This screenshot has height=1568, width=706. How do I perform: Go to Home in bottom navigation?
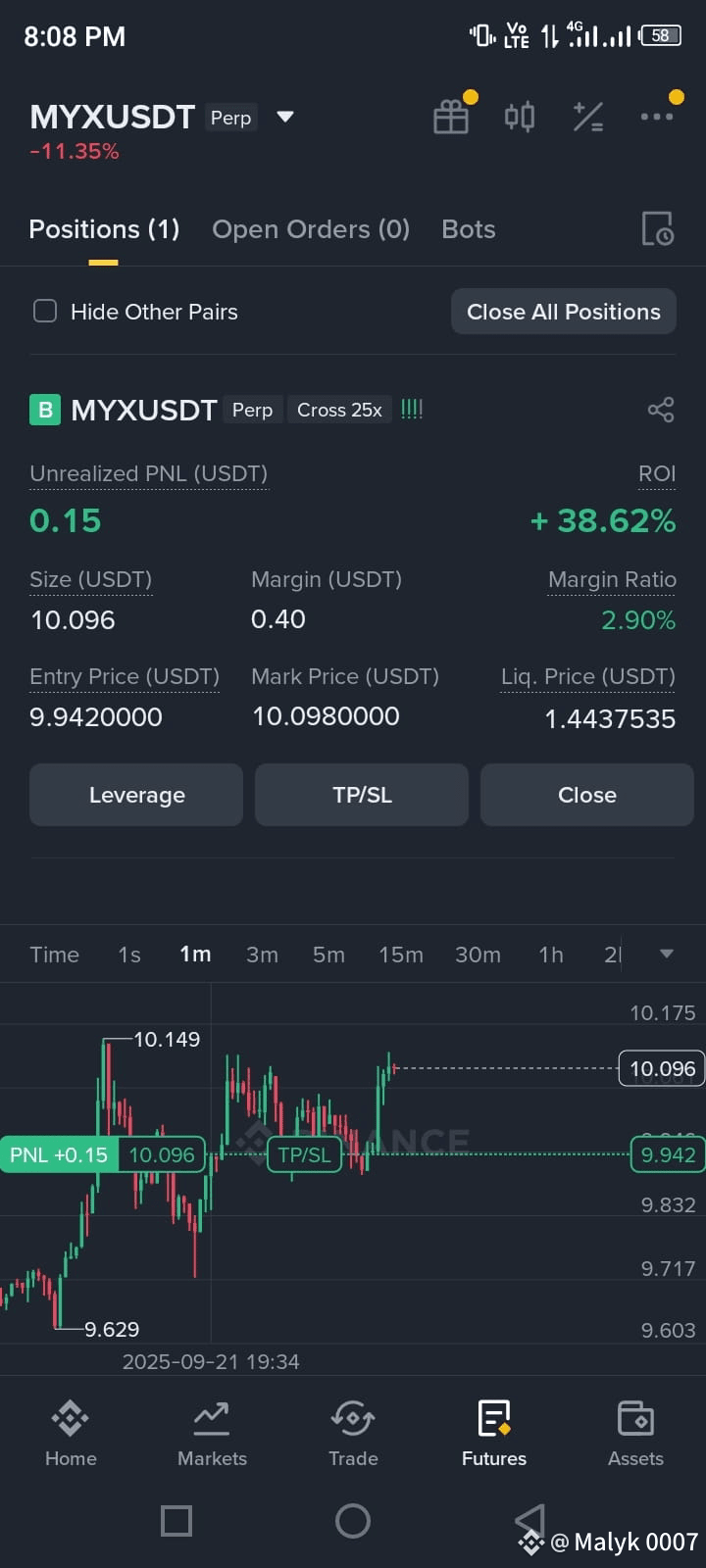[71, 1433]
